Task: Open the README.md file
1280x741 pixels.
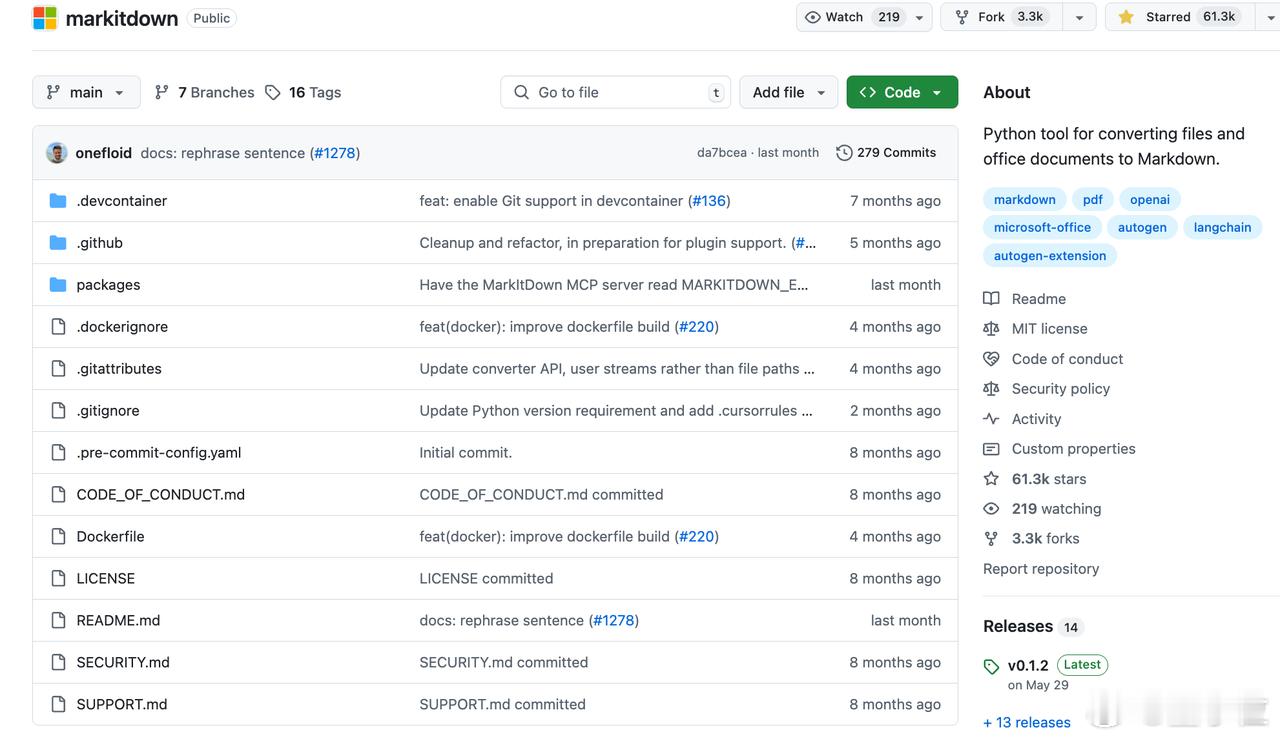Action: (118, 621)
